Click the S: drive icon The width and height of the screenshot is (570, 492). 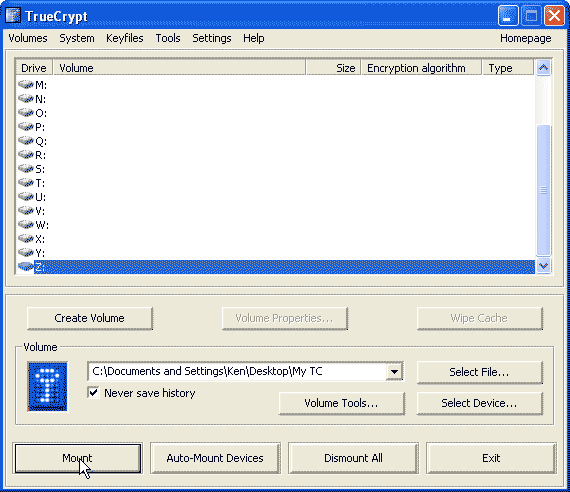point(26,169)
